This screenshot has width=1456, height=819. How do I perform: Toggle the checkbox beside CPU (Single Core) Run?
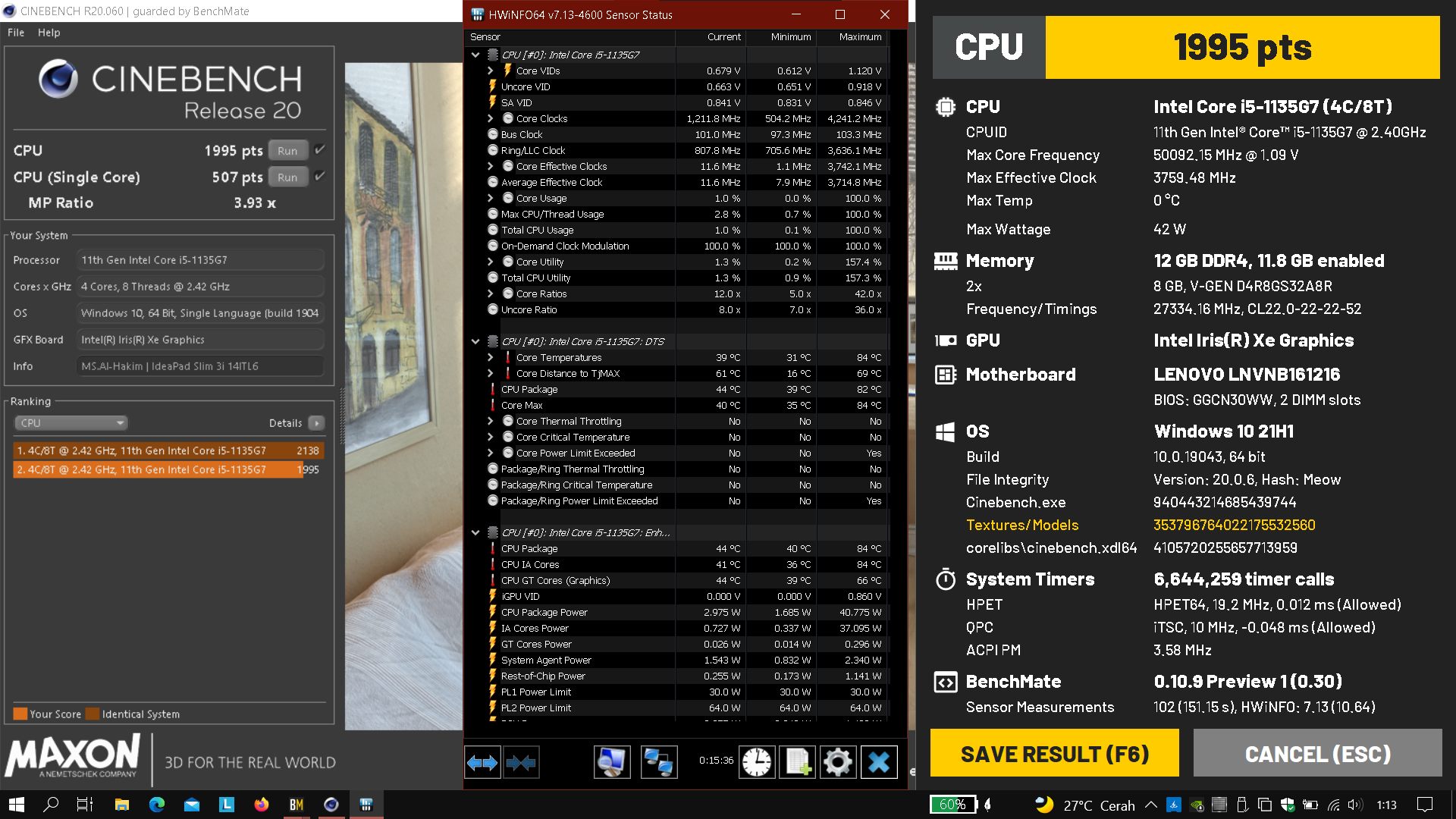[x=320, y=177]
